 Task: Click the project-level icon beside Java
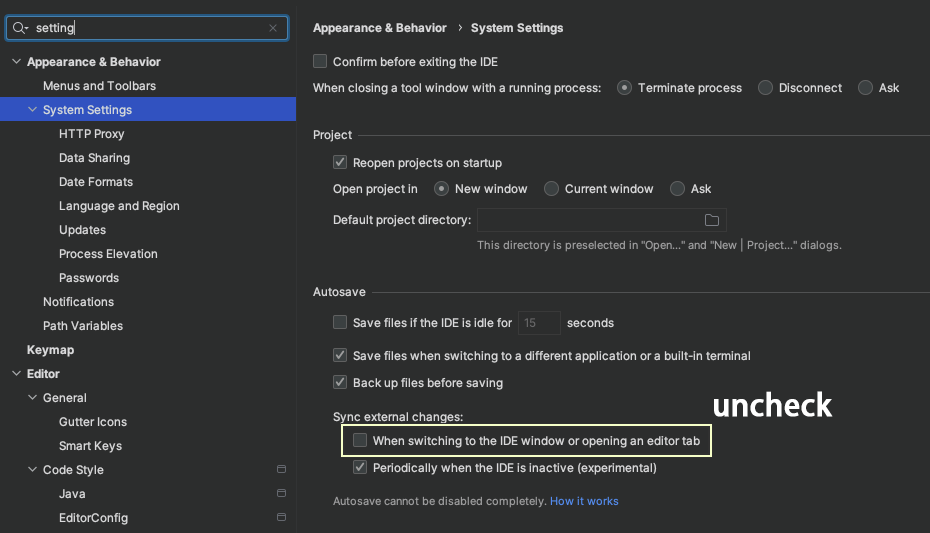[282, 494]
